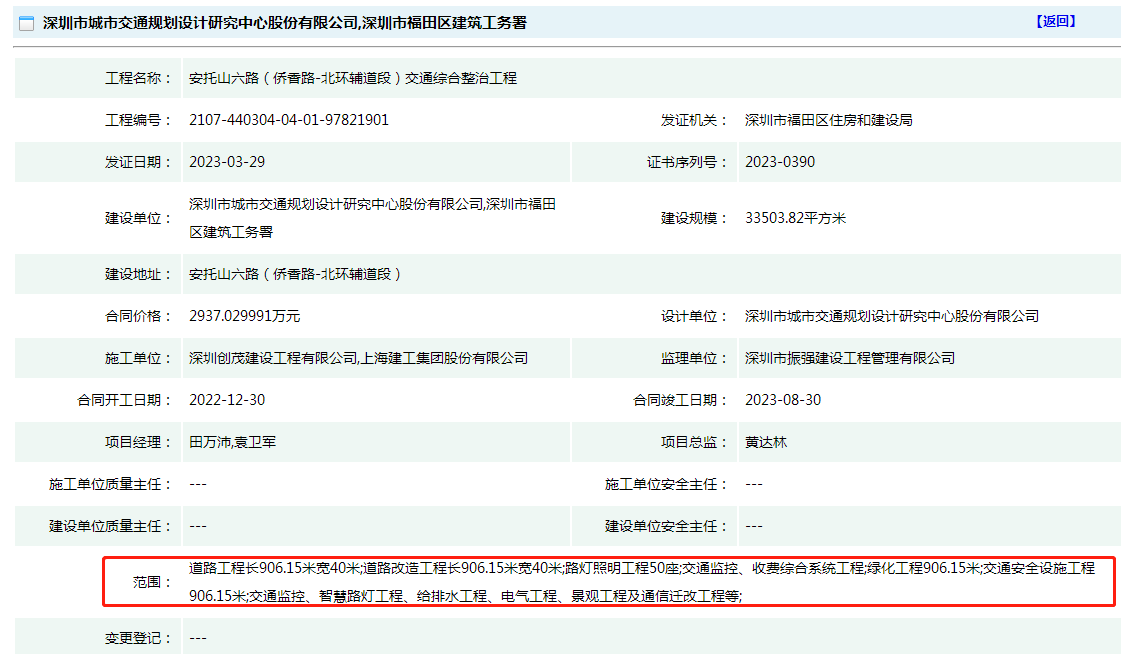This screenshot has height=654, width=1121.
Task: Click the project number 2107-440304-04-01-97821901
Action: pos(289,120)
